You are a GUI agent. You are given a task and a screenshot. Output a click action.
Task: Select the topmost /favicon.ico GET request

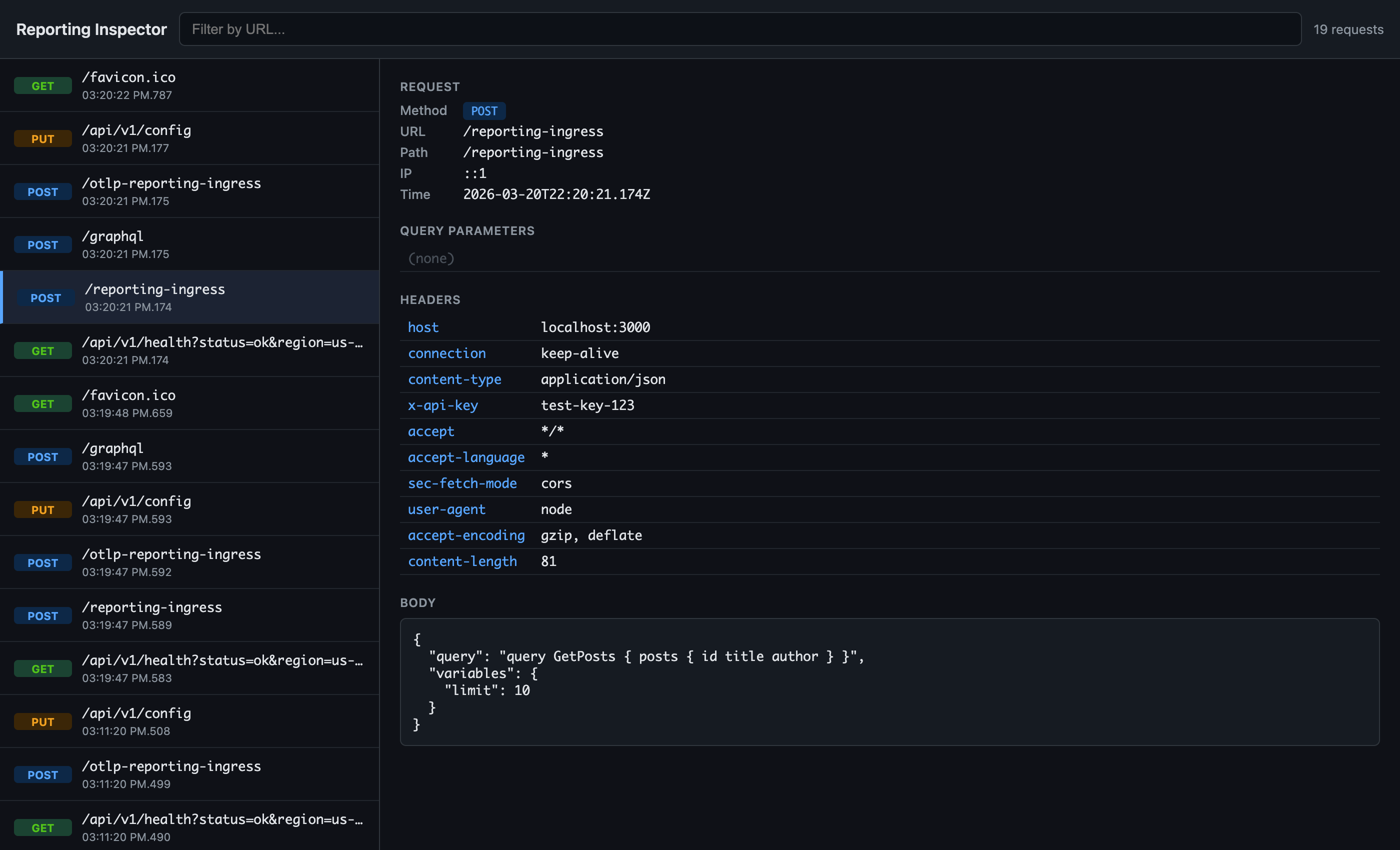point(189,85)
